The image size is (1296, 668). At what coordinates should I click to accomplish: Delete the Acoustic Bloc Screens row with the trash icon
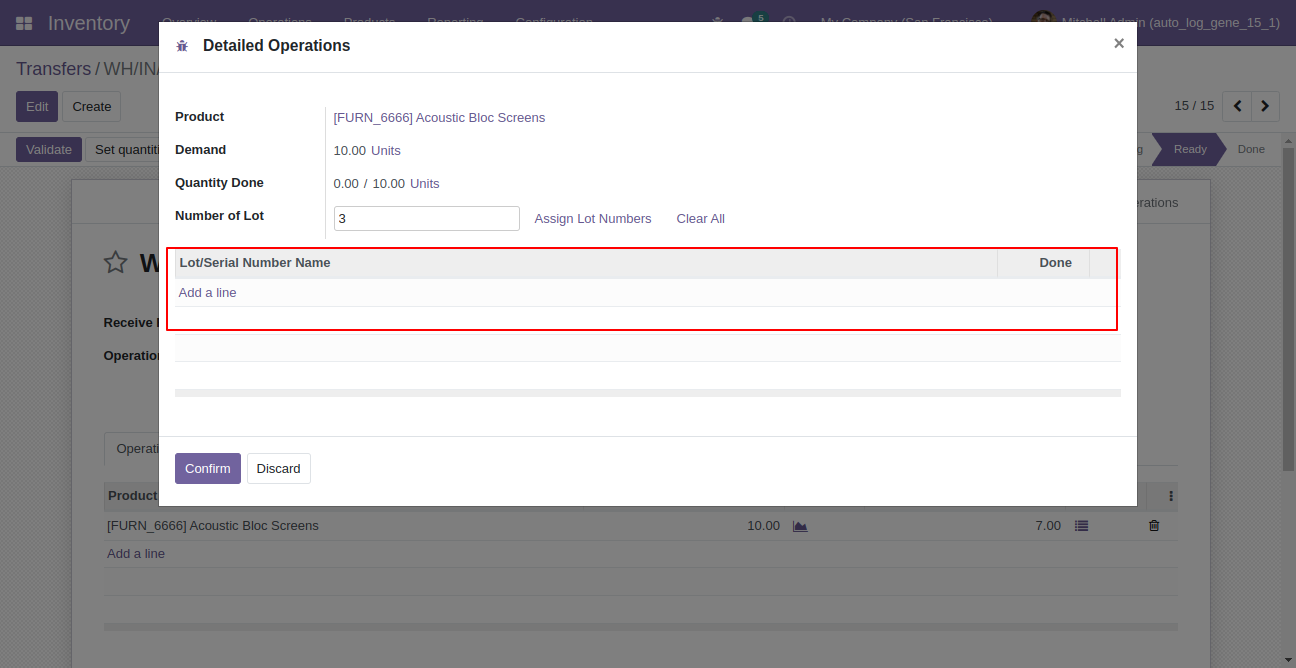coord(1154,526)
